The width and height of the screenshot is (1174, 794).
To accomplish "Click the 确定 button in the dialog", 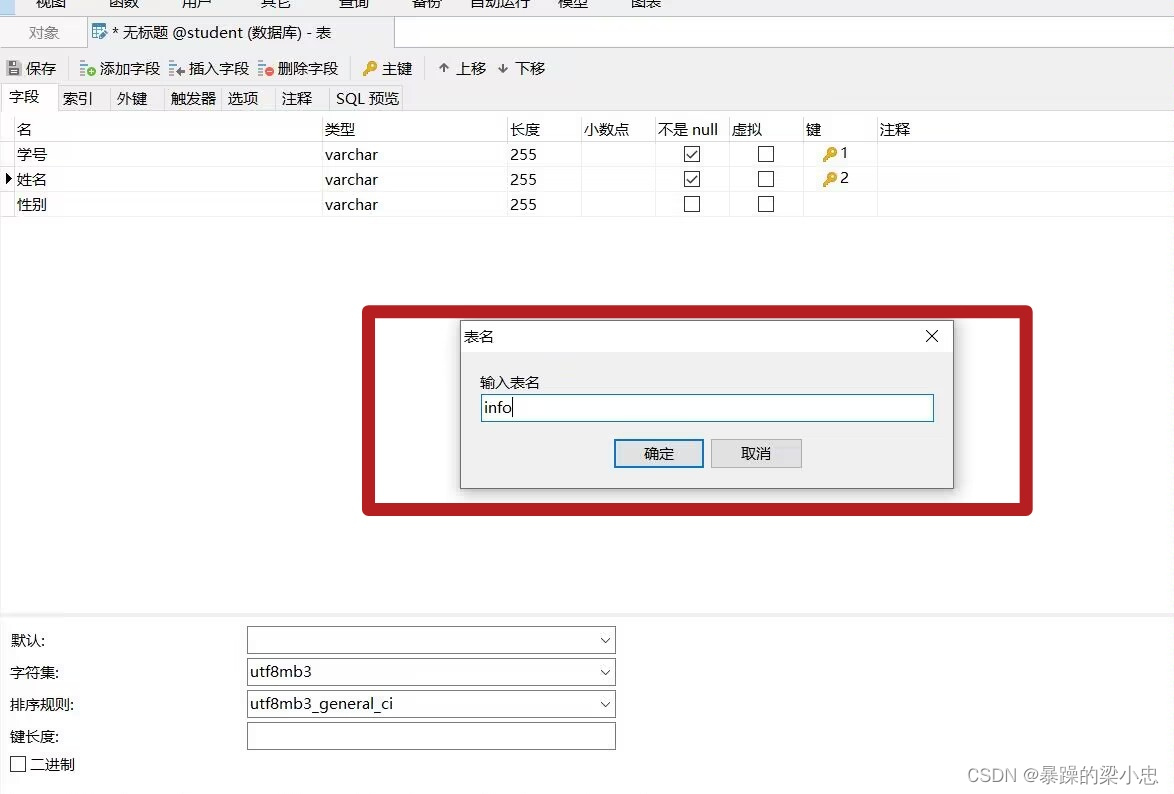I will tap(658, 453).
